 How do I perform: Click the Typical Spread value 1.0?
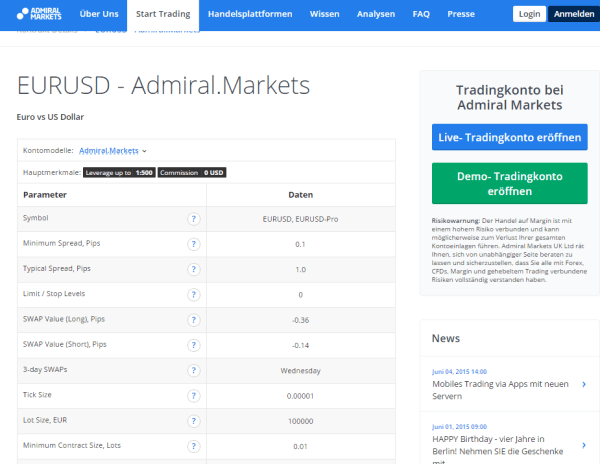pyautogui.click(x=300, y=270)
